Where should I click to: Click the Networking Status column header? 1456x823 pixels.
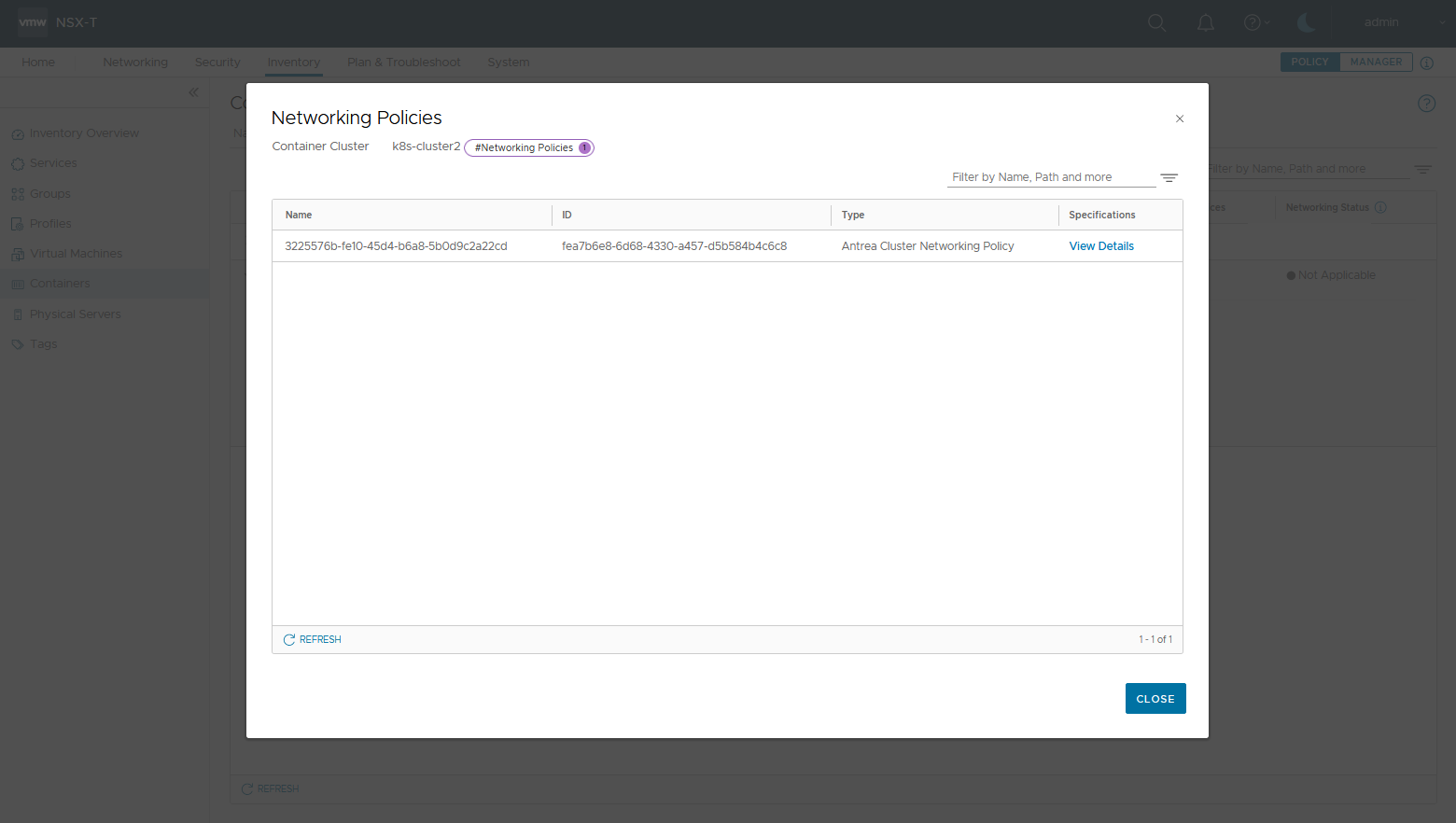click(x=1327, y=207)
